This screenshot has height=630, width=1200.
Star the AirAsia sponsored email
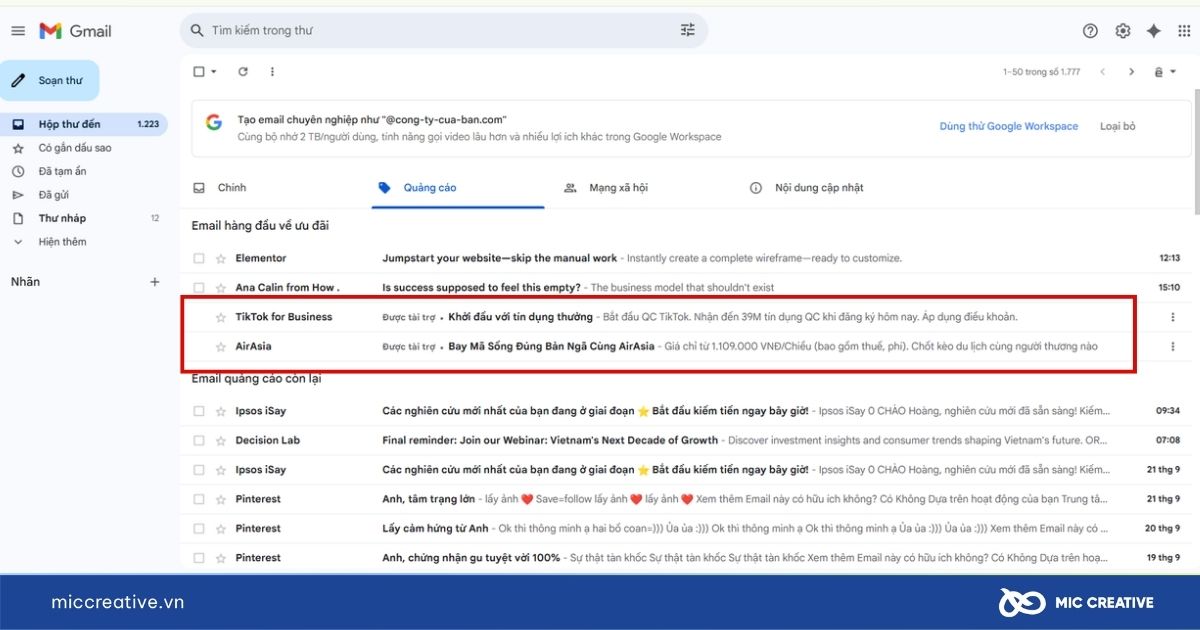221,347
